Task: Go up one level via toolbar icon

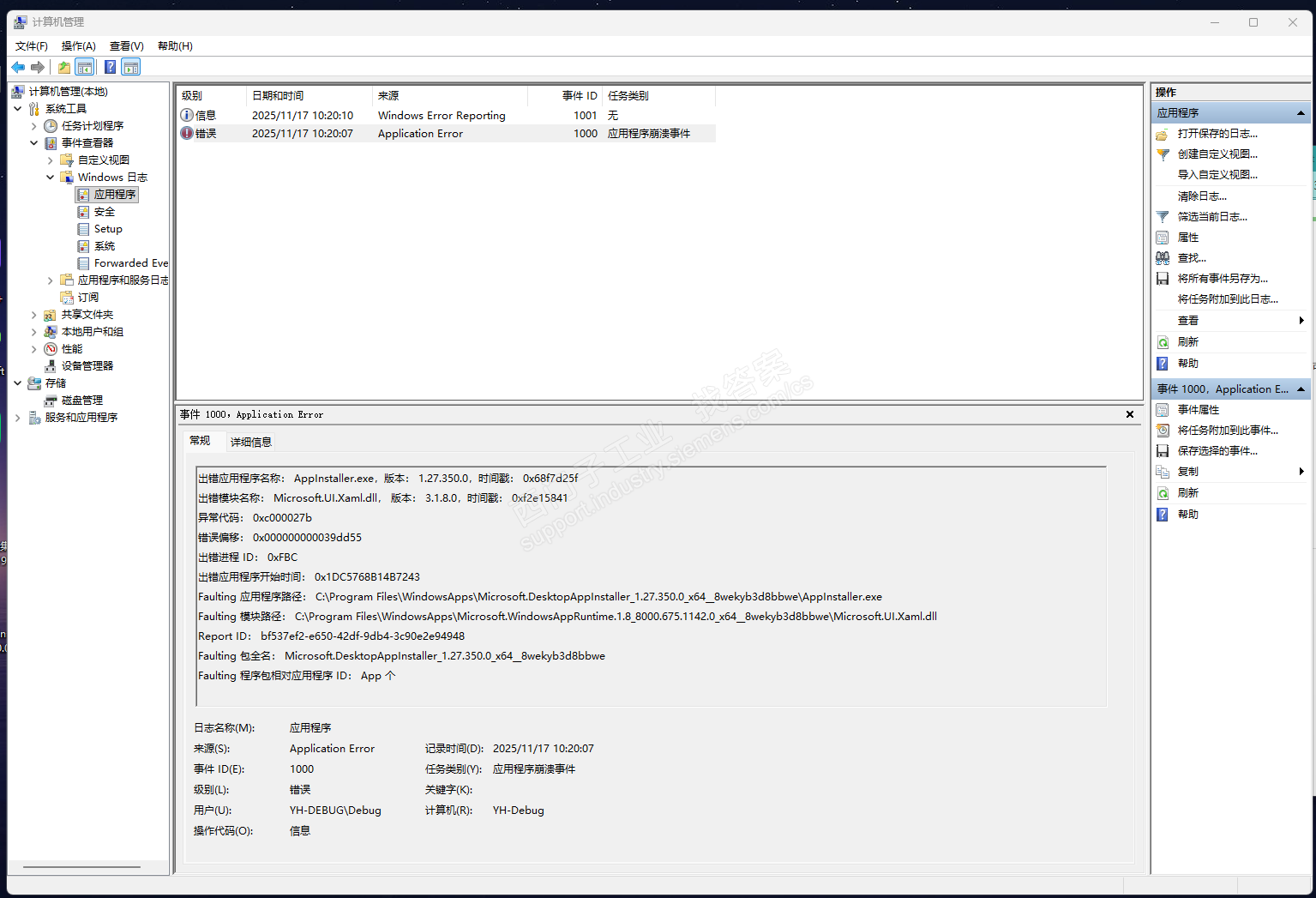Action: click(64, 67)
